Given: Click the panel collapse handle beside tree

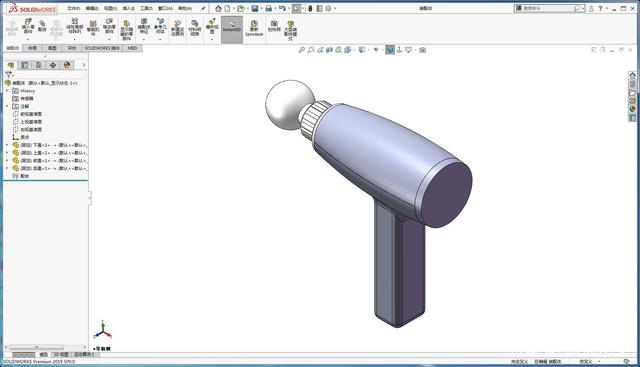Looking at the screenshot, I should click(x=90, y=198).
